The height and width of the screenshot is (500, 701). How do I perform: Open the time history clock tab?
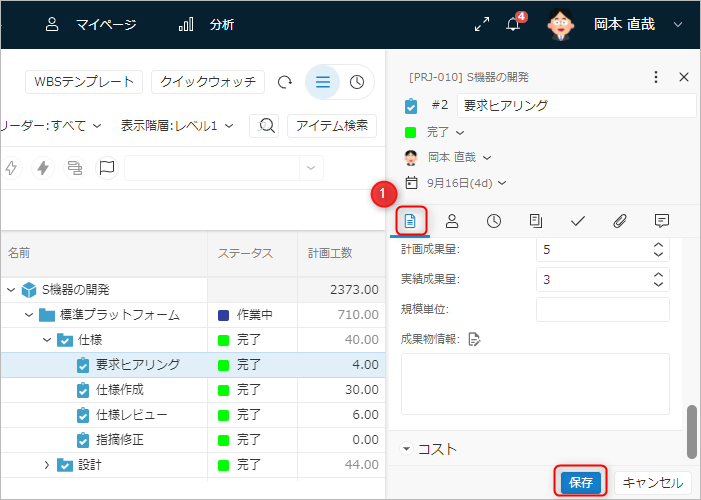coord(494,221)
